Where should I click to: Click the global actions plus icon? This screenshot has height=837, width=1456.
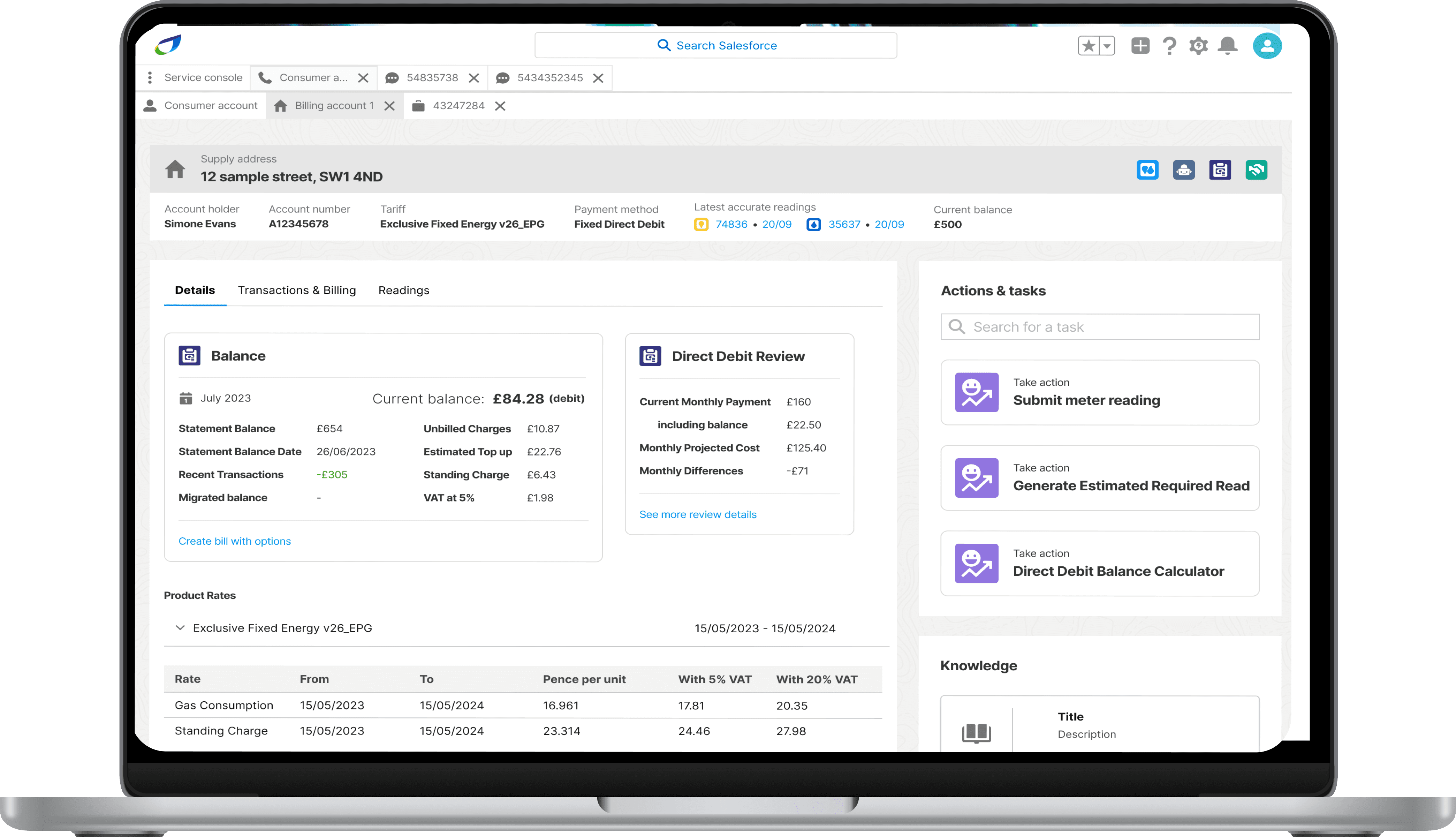click(x=1140, y=45)
